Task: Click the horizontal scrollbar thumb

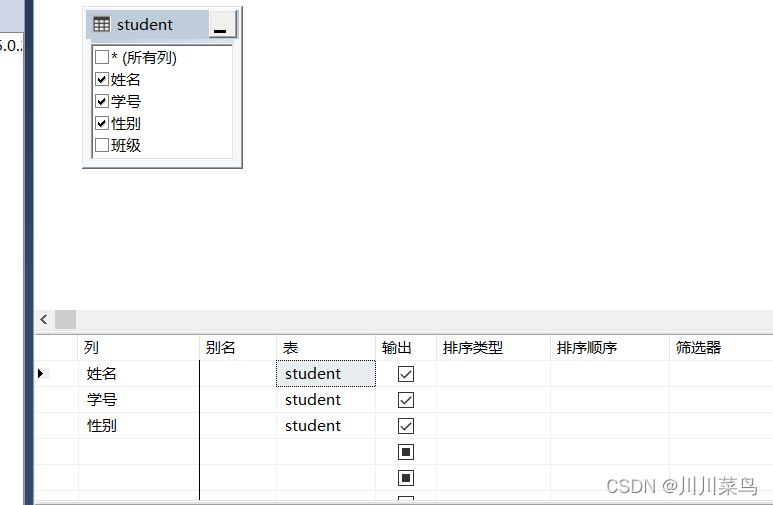Action: point(65,320)
